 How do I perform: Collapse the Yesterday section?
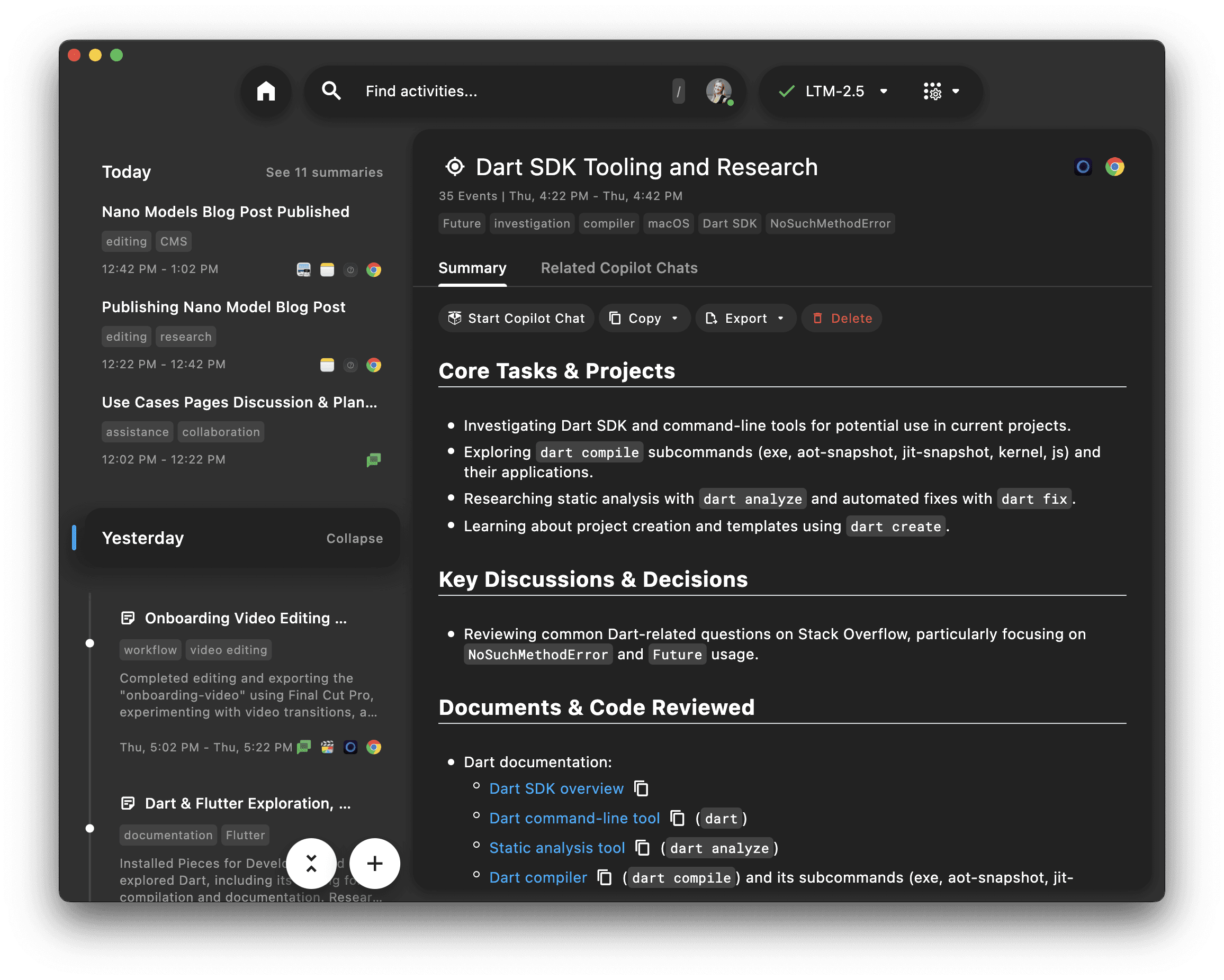354,538
